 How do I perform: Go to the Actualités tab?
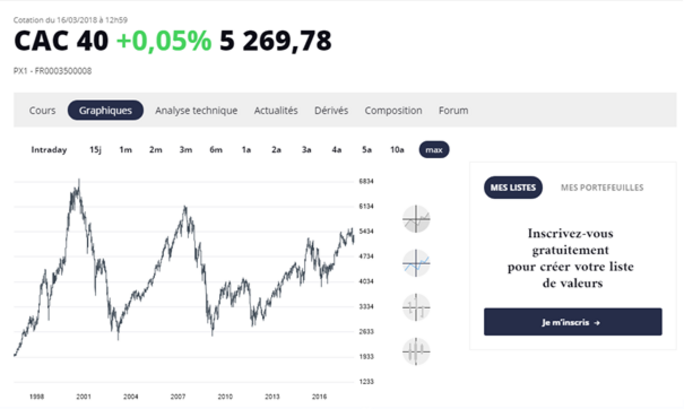[x=276, y=110]
